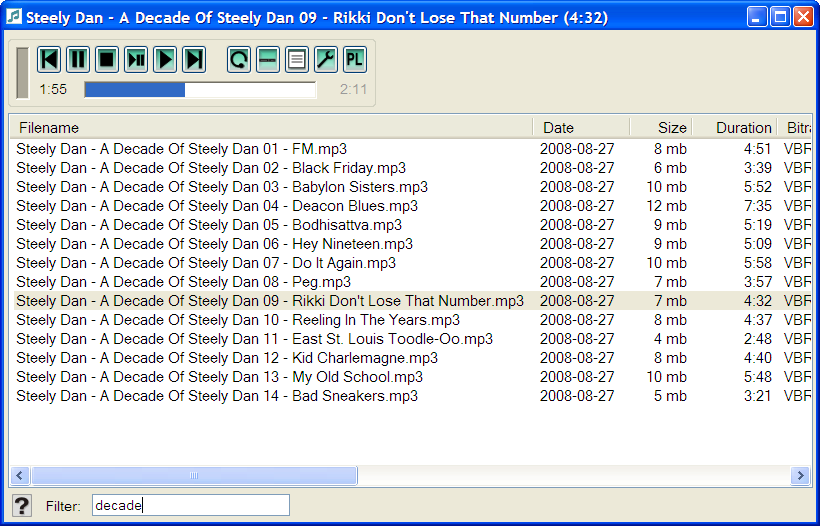
Task: Select 10 - Reeling In The Years.mp3
Action: (238, 320)
